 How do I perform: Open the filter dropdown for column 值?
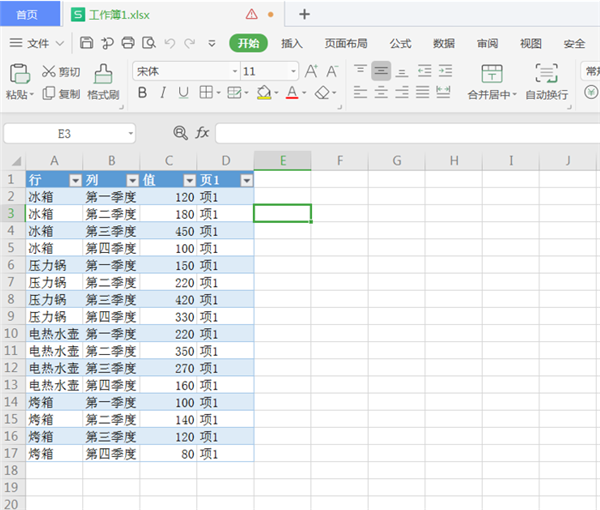(x=188, y=179)
